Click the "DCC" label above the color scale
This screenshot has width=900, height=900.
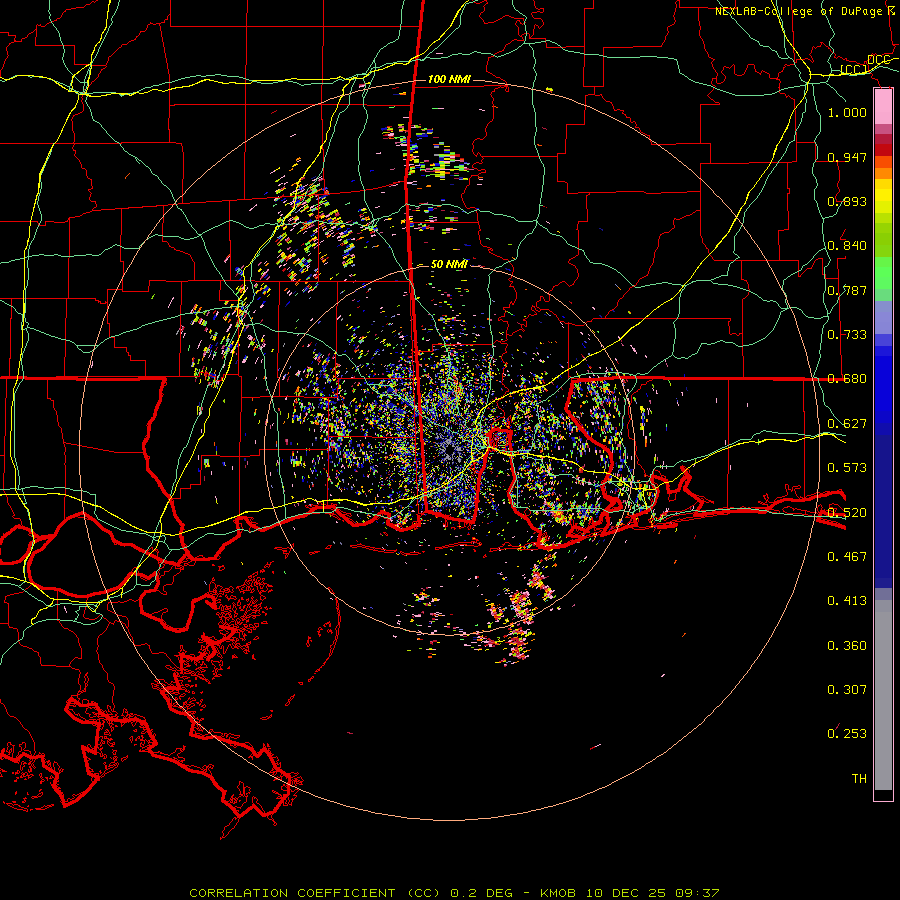878,60
